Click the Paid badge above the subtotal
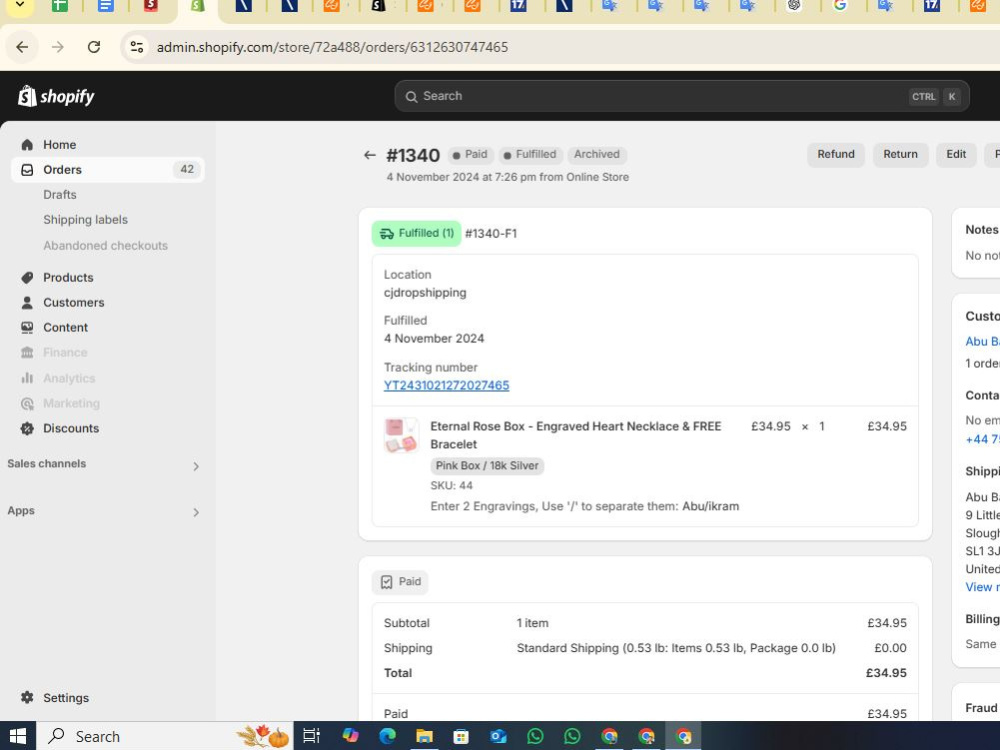This screenshot has height=750, width=1000. point(401,582)
